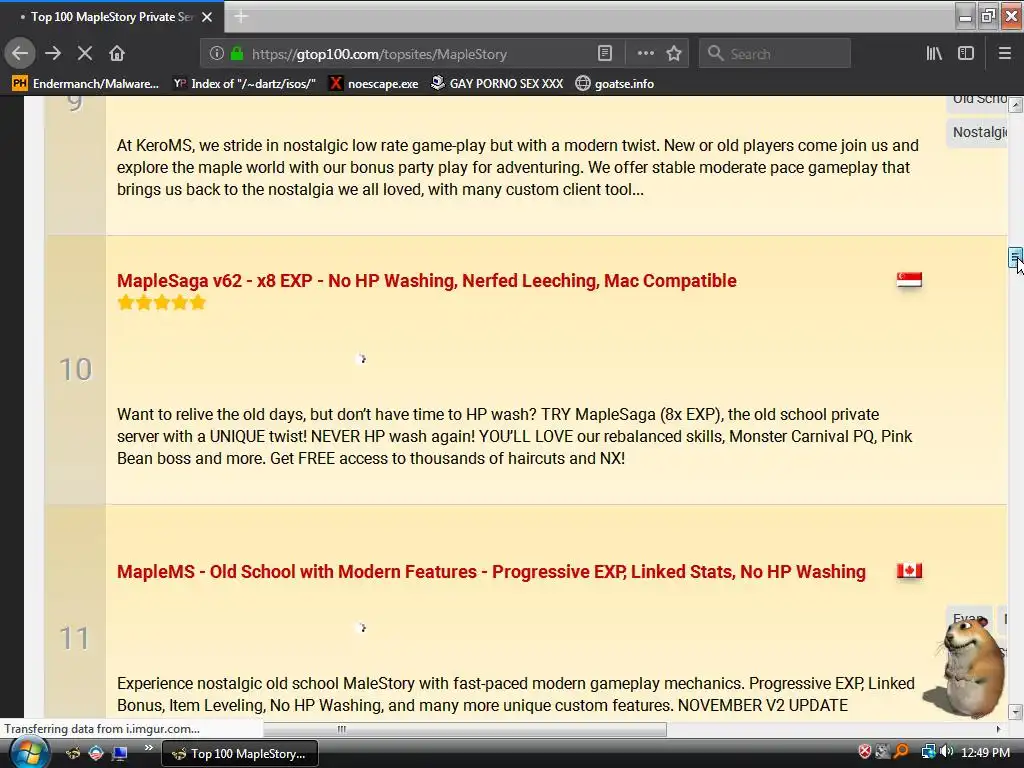
Task: Click the MapleSaga five-star rating
Action: tap(162, 303)
